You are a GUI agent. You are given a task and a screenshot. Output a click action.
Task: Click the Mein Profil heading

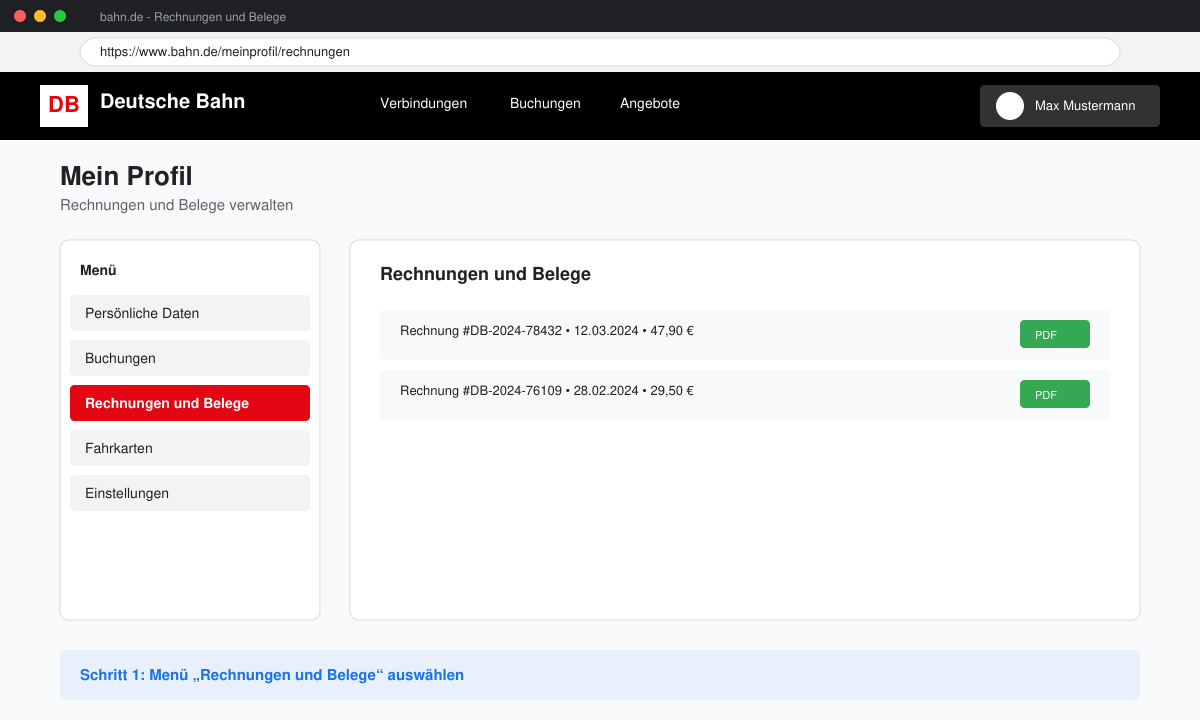(x=126, y=176)
